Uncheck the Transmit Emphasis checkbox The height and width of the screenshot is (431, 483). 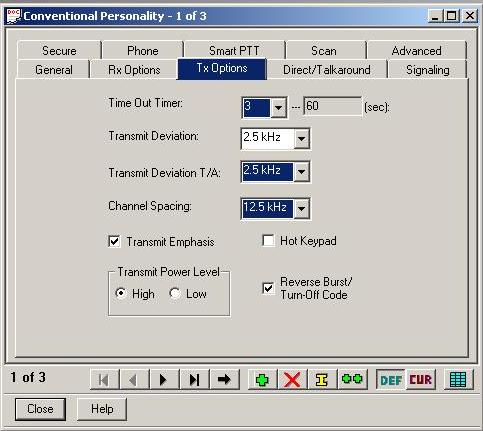tap(114, 241)
